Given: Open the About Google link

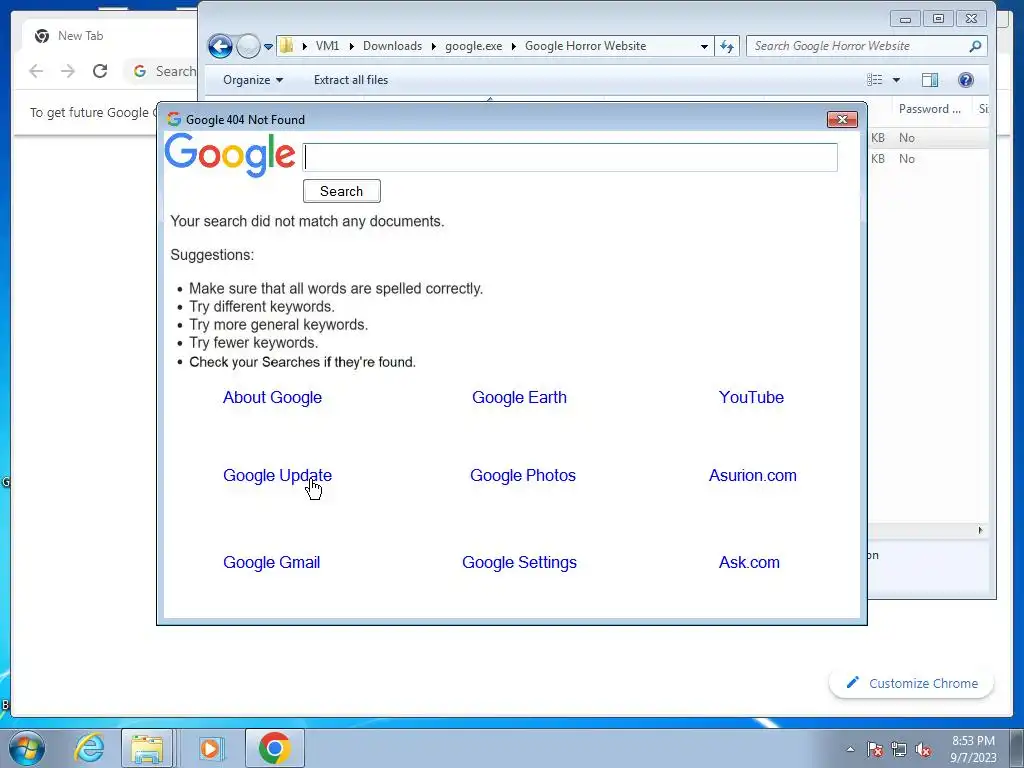Looking at the screenshot, I should point(272,397).
